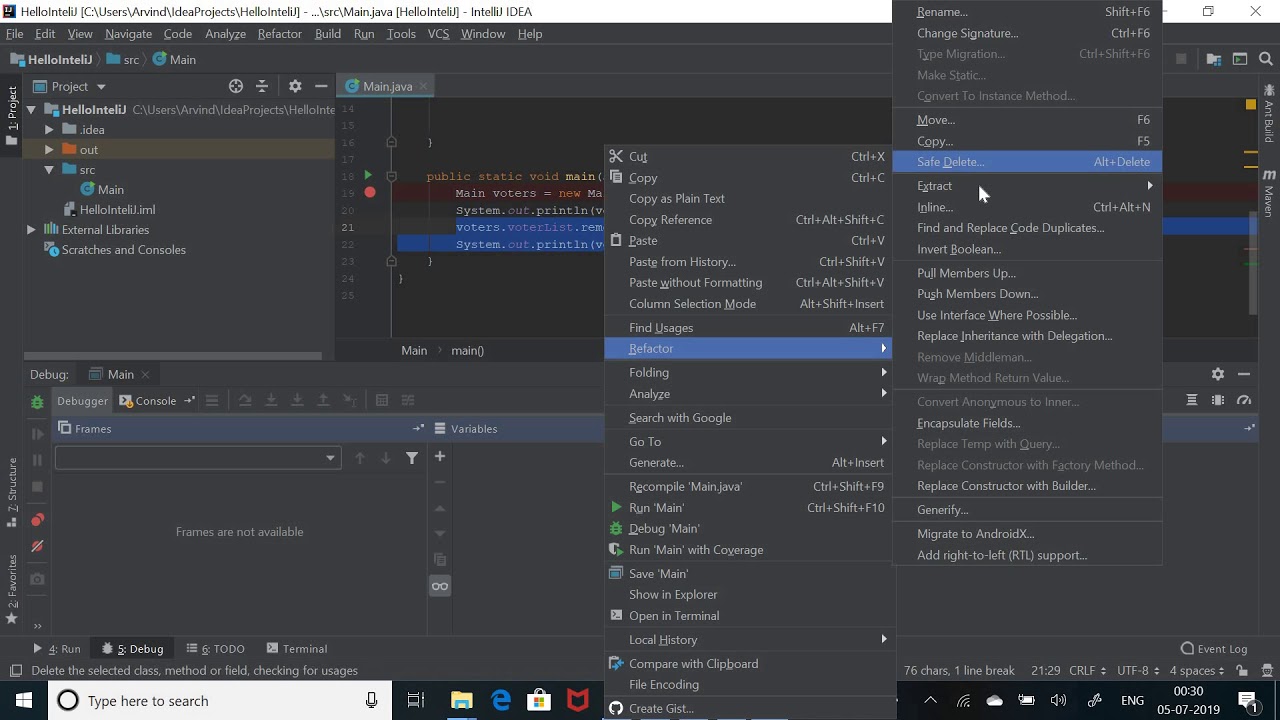Click the Step Out icon in debugger toolbar
1280x720 pixels.
(x=323, y=400)
